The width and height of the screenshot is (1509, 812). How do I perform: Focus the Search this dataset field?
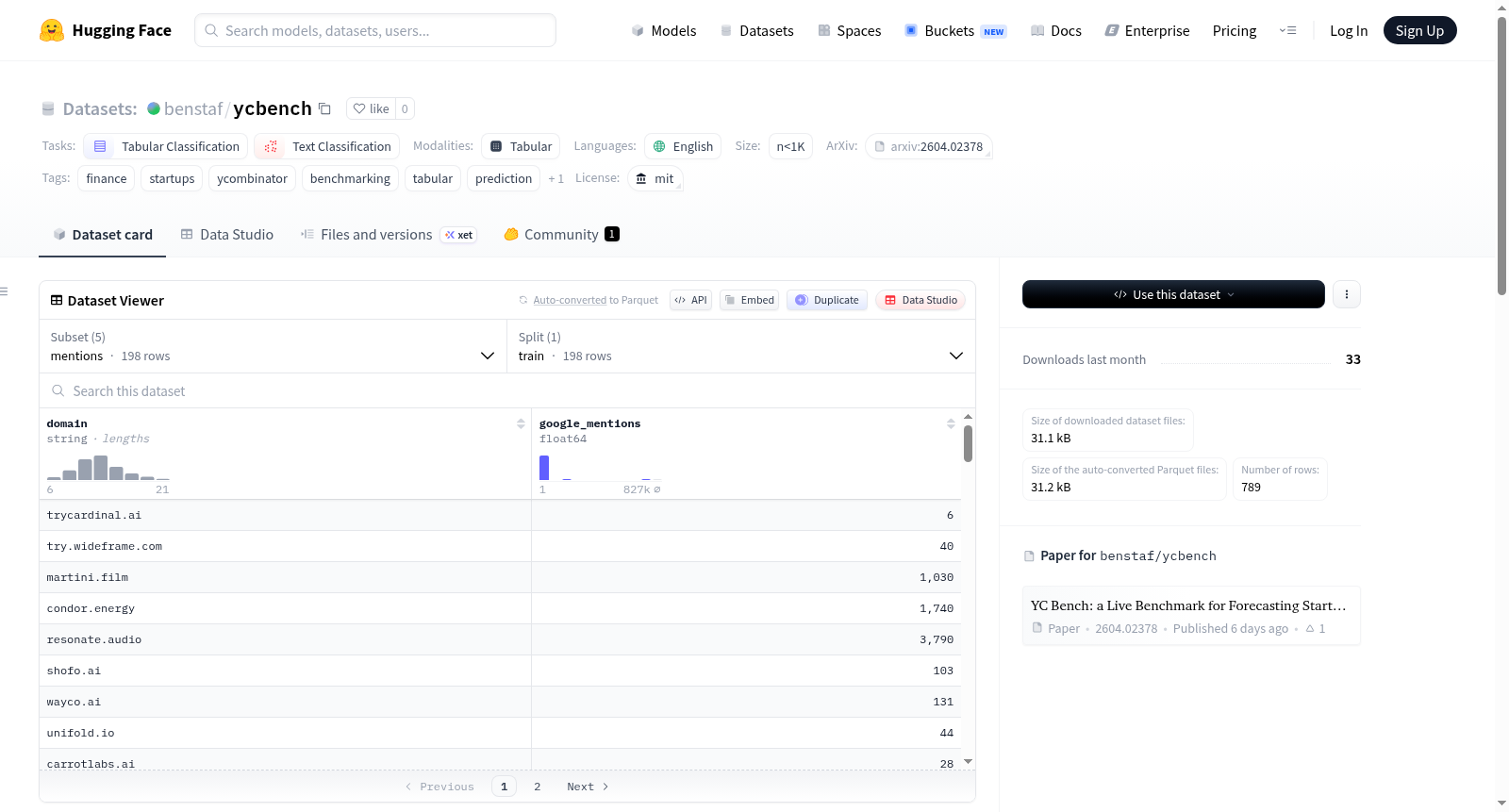click(x=507, y=390)
